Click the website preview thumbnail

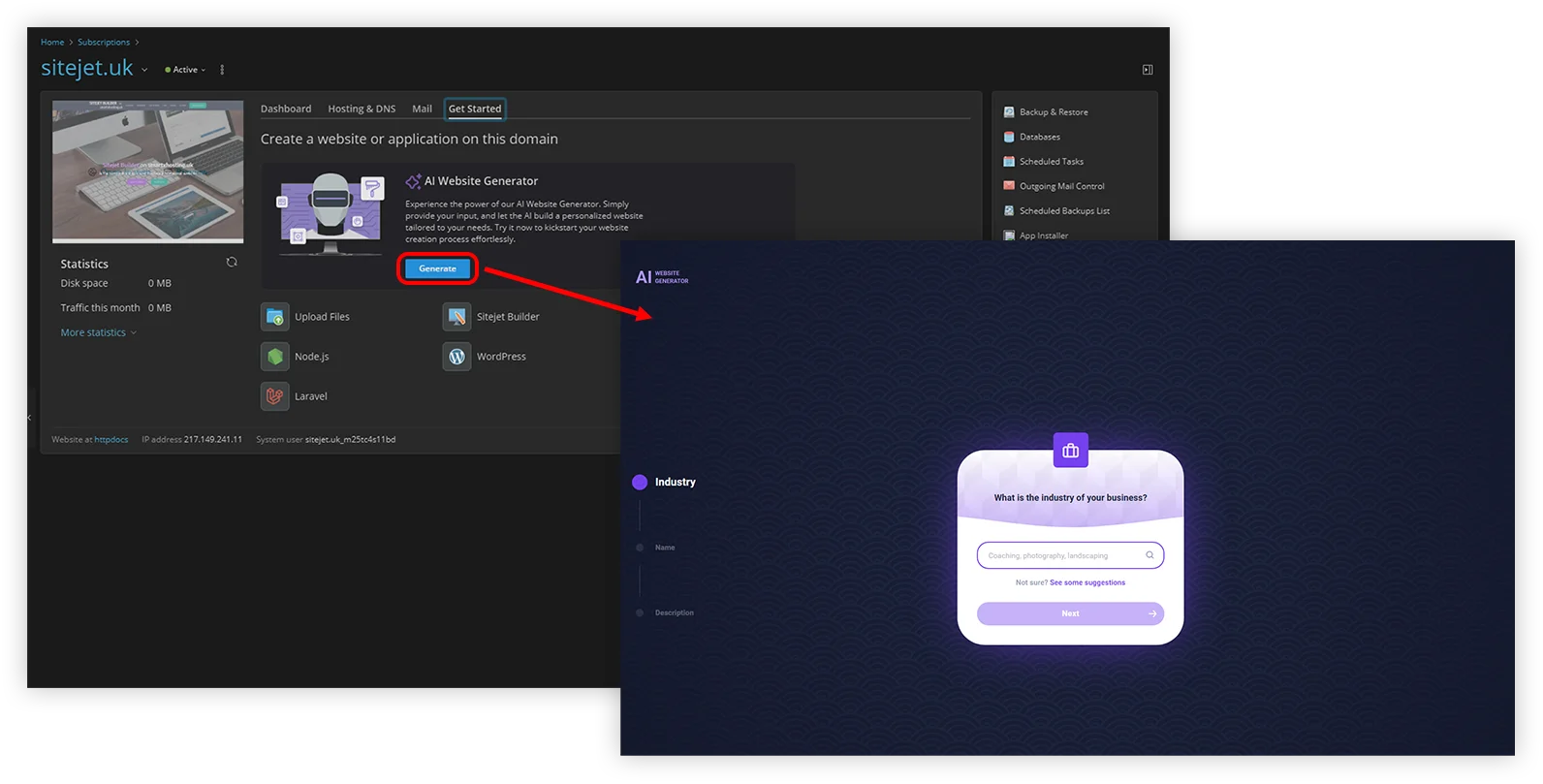tap(148, 172)
